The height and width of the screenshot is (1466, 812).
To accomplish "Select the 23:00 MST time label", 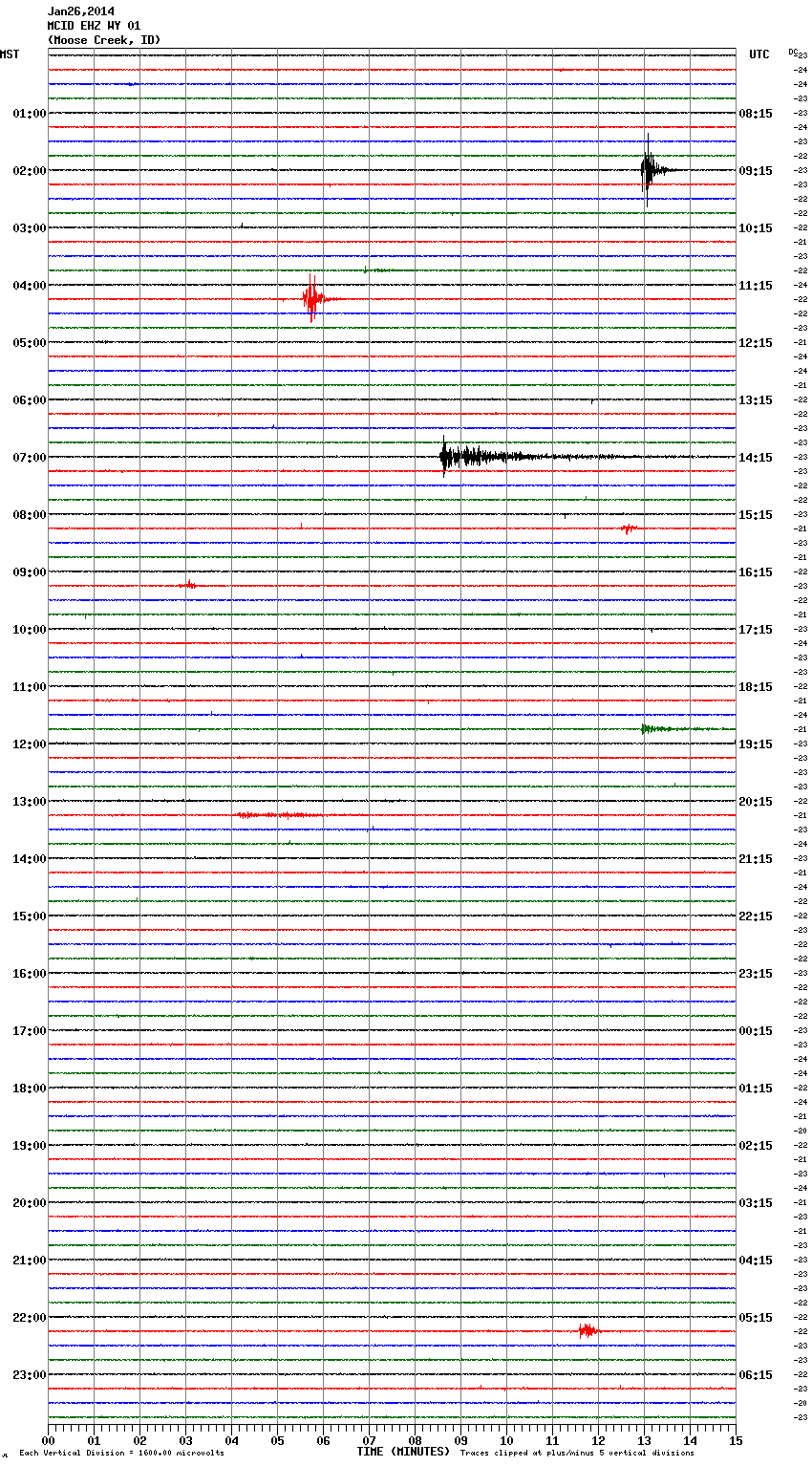I will tap(29, 1375).
